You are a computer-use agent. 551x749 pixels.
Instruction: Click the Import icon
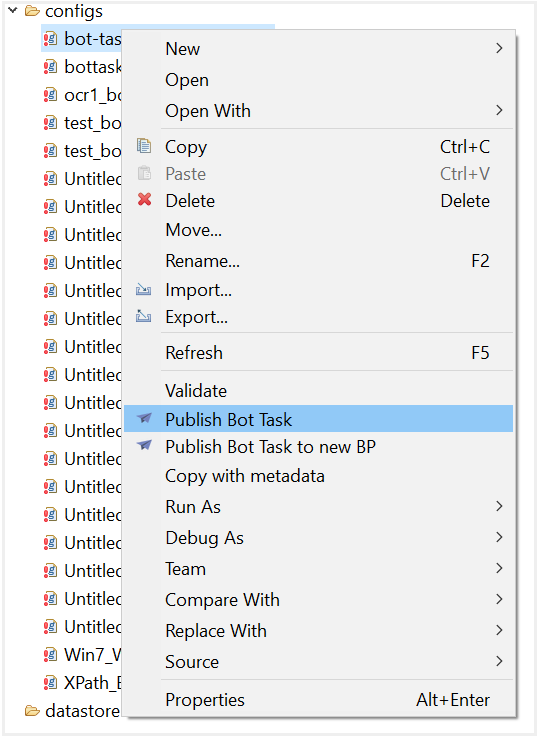(143, 289)
